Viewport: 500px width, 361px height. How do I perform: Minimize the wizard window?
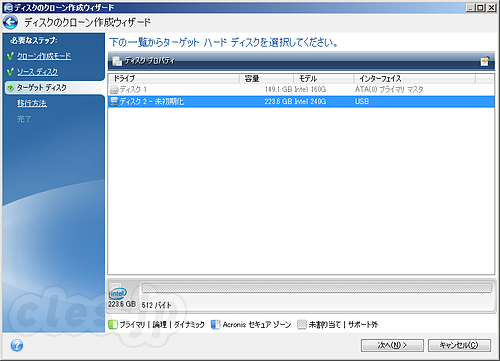coord(470,7)
